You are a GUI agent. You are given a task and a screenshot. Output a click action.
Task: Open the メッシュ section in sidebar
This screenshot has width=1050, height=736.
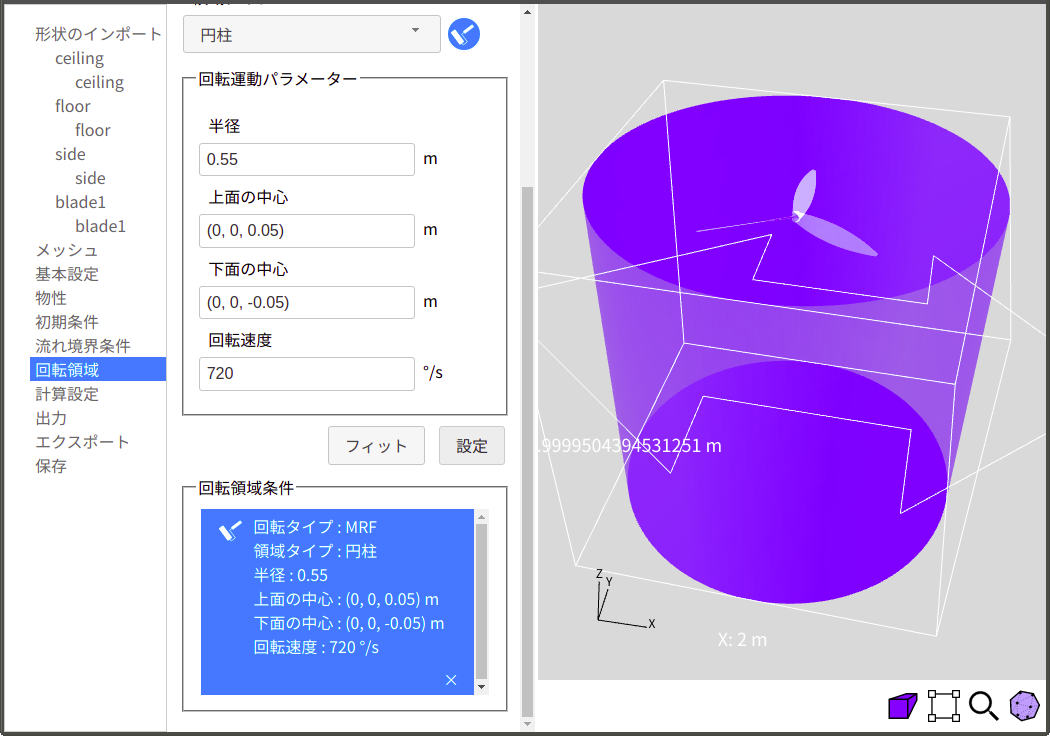(67, 250)
